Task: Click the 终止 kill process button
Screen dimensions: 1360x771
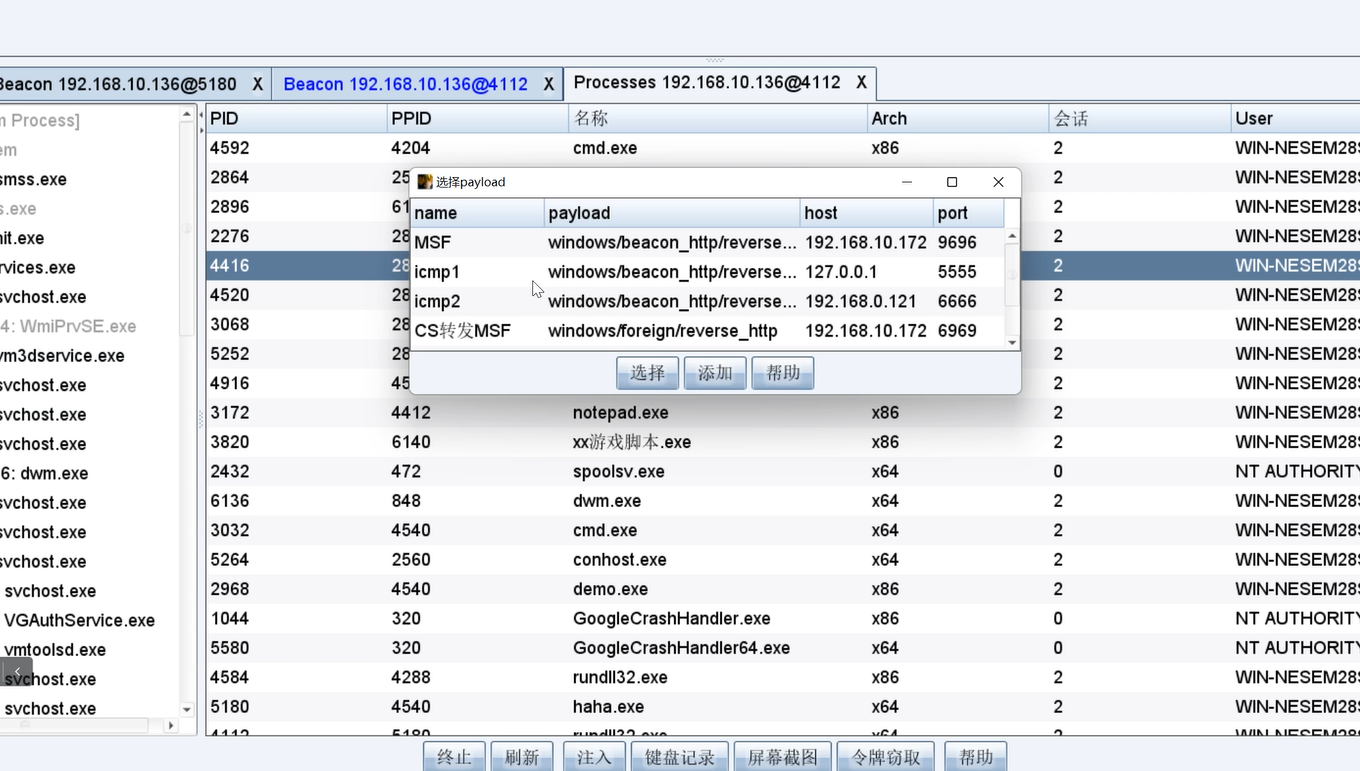Action: [x=454, y=757]
